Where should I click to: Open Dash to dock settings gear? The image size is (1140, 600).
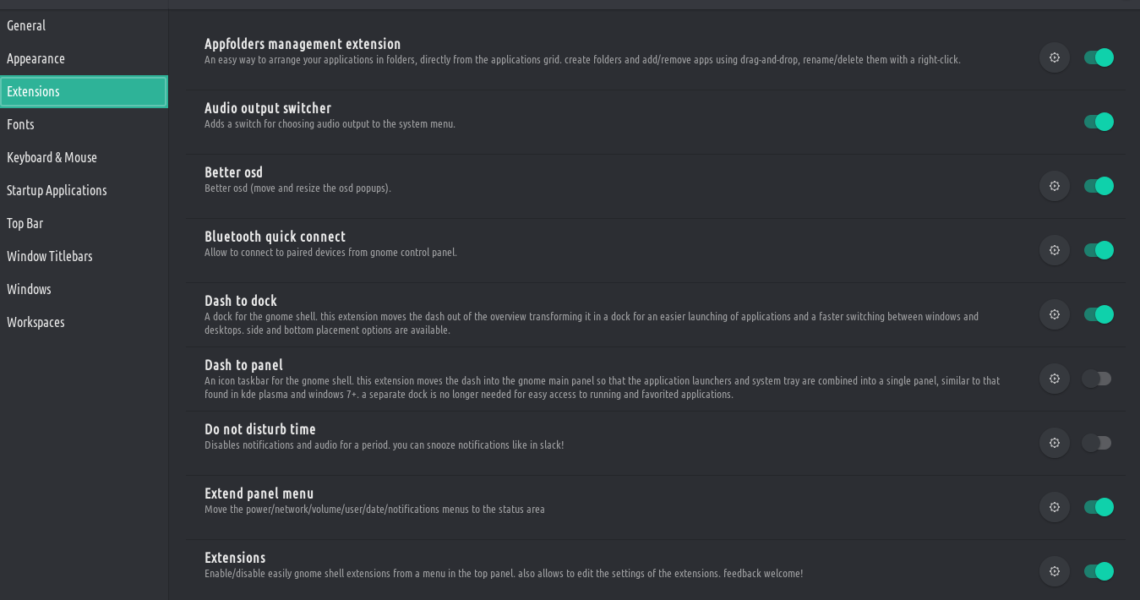[x=1054, y=314]
